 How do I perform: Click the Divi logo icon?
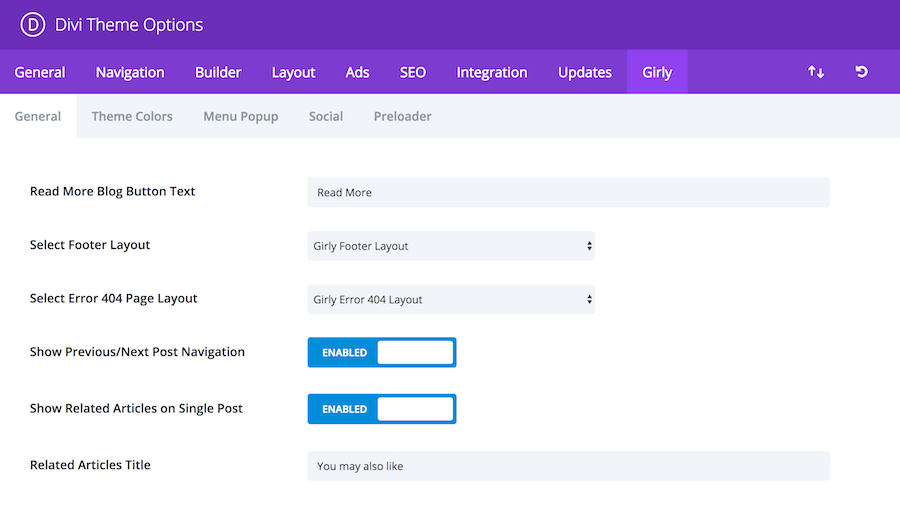tap(33, 25)
